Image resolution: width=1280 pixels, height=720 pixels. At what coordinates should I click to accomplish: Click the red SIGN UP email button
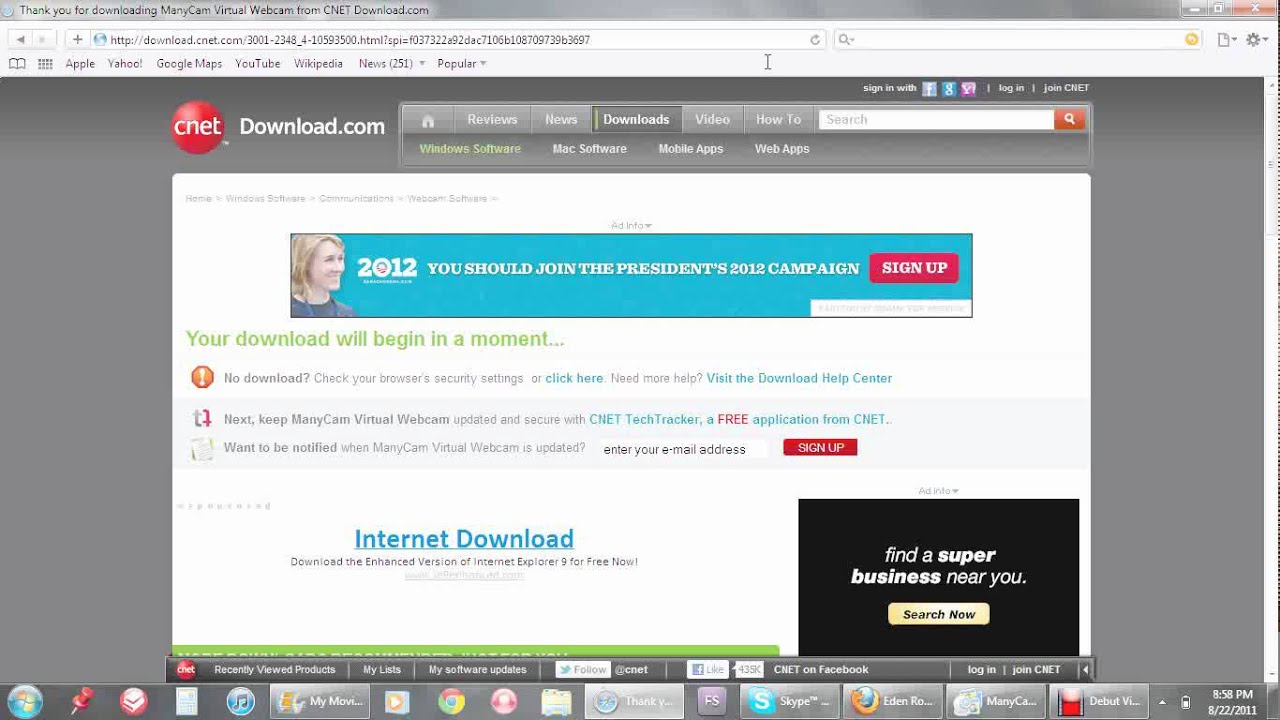tap(820, 448)
